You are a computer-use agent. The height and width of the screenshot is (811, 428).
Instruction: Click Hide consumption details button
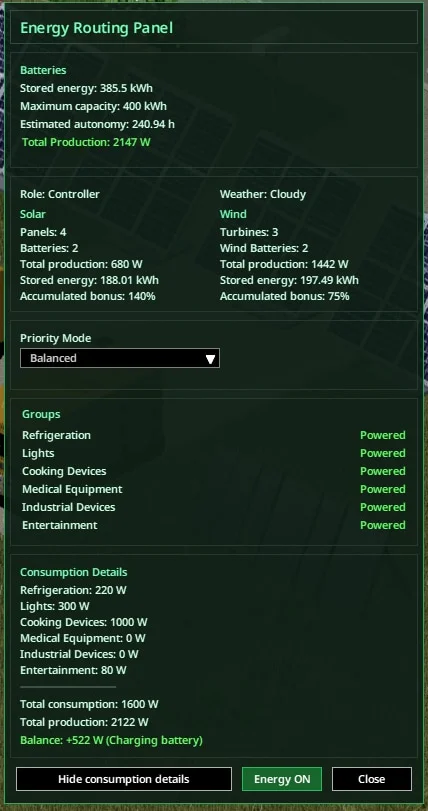124,779
